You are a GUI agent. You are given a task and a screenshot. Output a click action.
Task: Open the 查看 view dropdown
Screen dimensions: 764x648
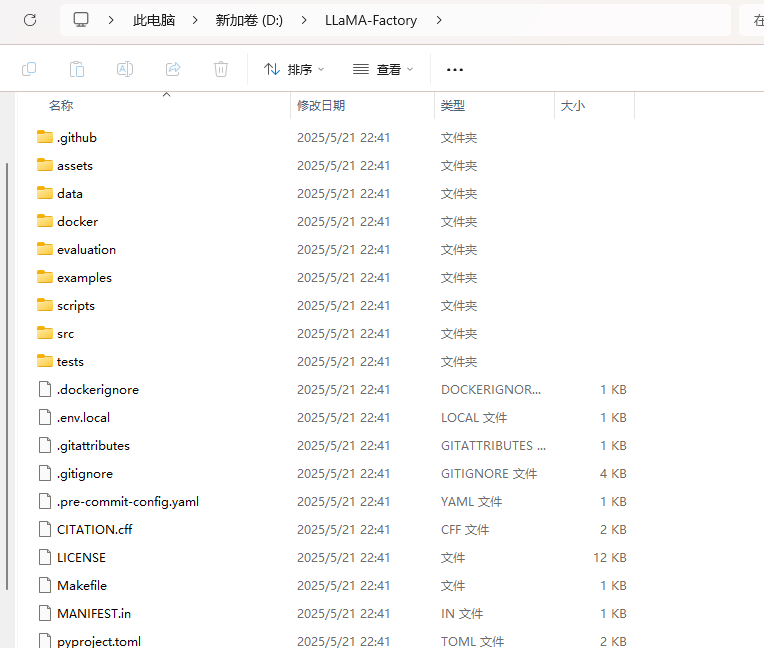[383, 70]
